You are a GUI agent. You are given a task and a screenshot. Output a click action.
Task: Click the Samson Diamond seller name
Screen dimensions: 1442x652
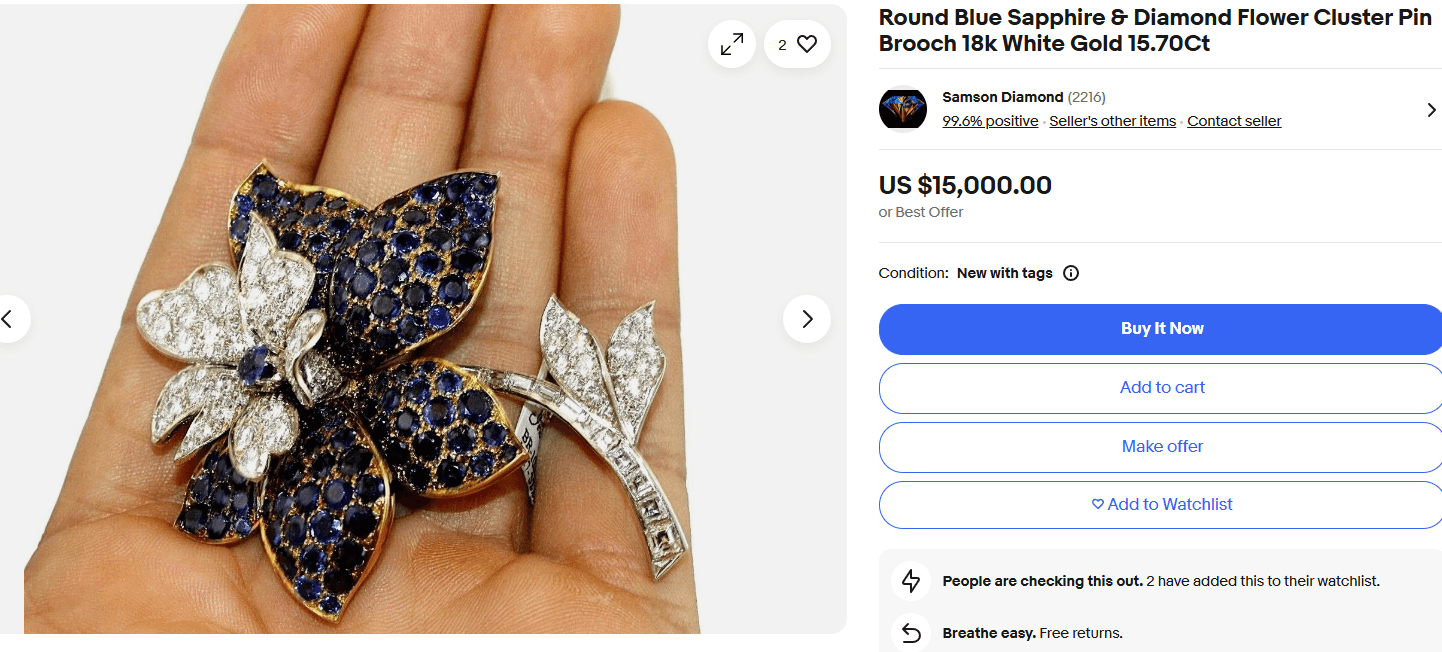pyautogui.click(x=1003, y=97)
